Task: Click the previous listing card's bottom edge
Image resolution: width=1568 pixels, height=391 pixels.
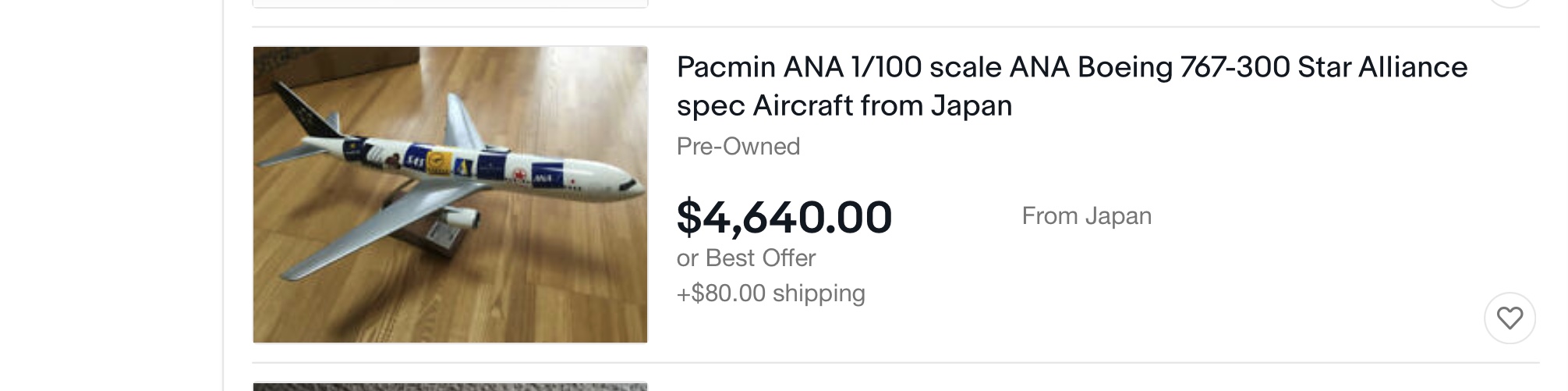Action: click(450, 3)
